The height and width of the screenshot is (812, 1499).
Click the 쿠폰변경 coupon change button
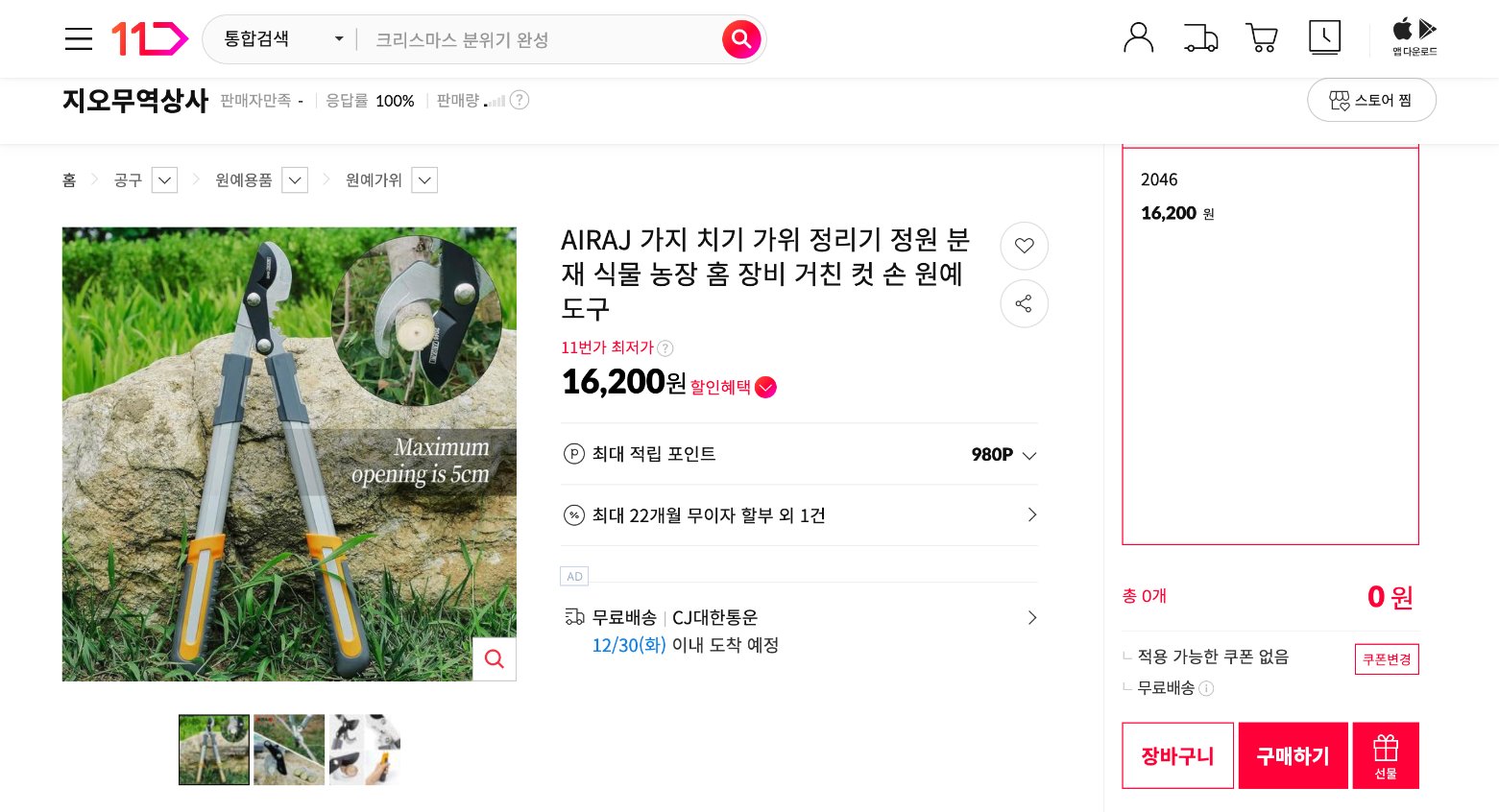pos(1386,659)
